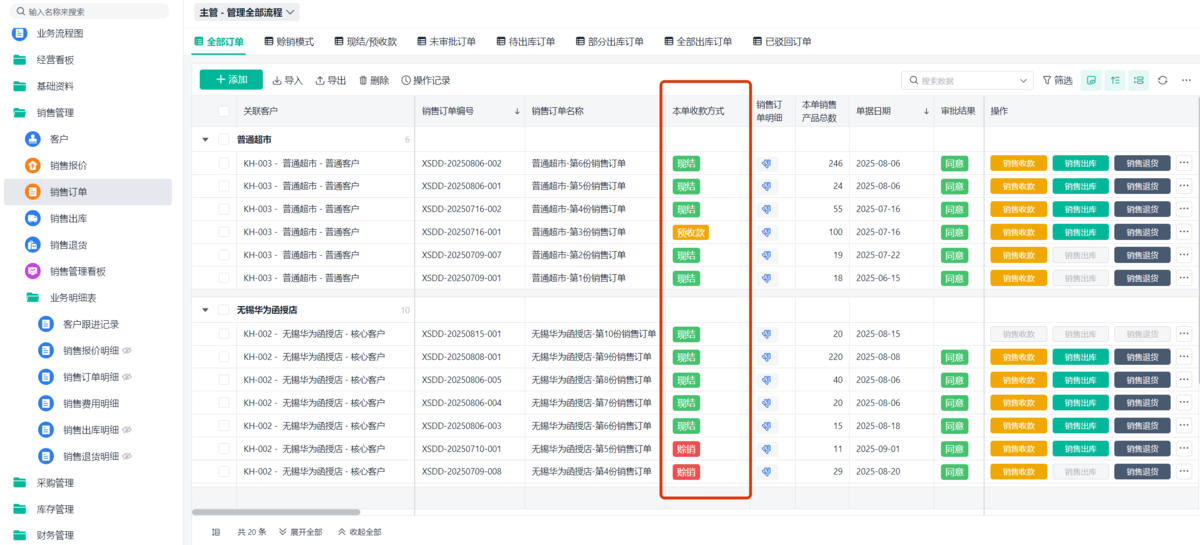Tick the select-all checkbox in the header
The width and height of the screenshot is (1200, 545).
pyautogui.click(x=224, y=111)
